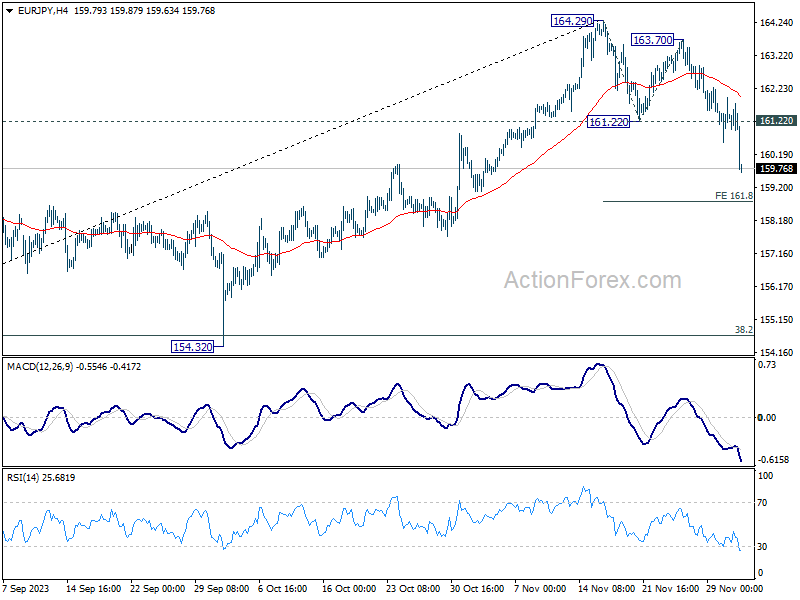Click the 160.190 price-axis value
Screen dimensions: 800x600
pos(777,155)
